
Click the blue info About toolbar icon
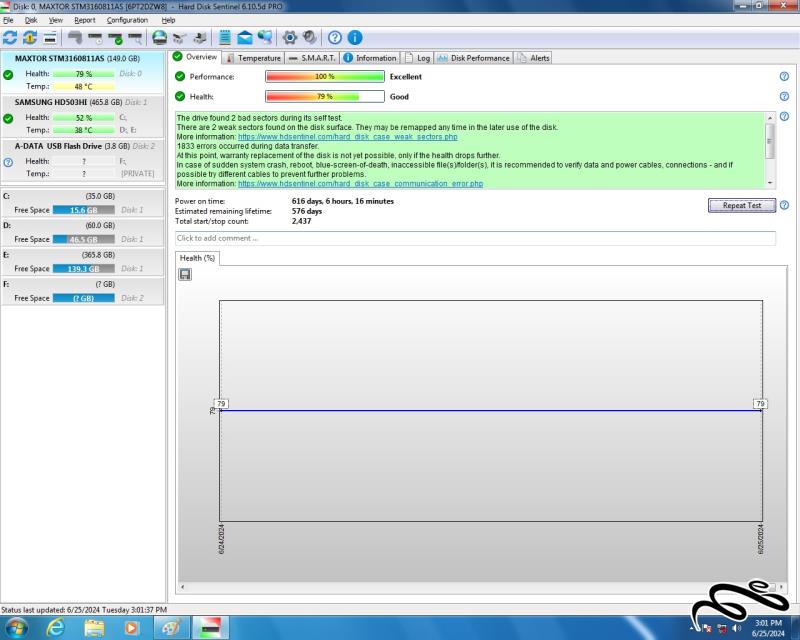pyautogui.click(x=355, y=38)
